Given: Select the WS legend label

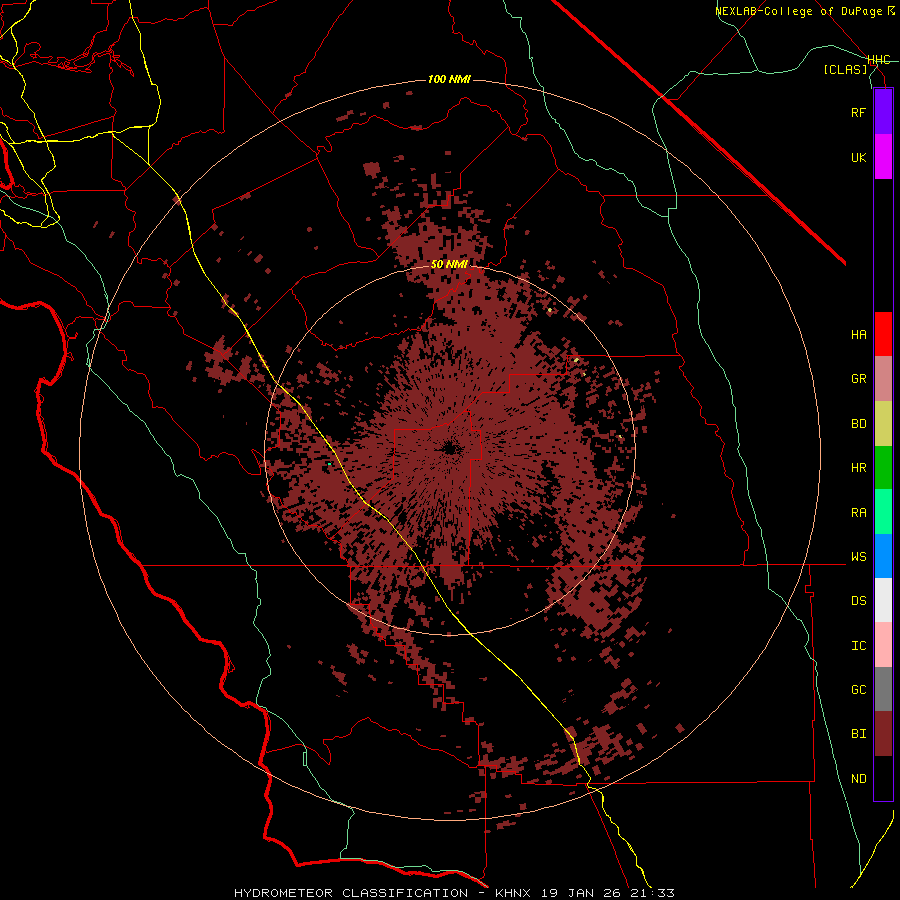Looking at the screenshot, I should [x=858, y=556].
